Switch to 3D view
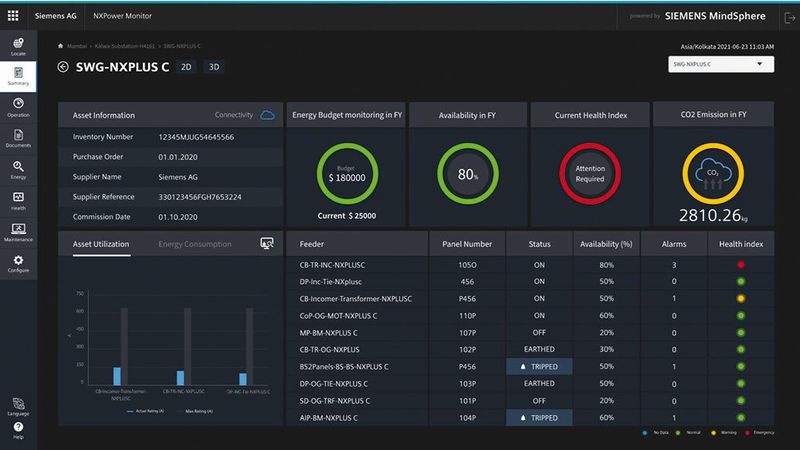 pos(214,67)
